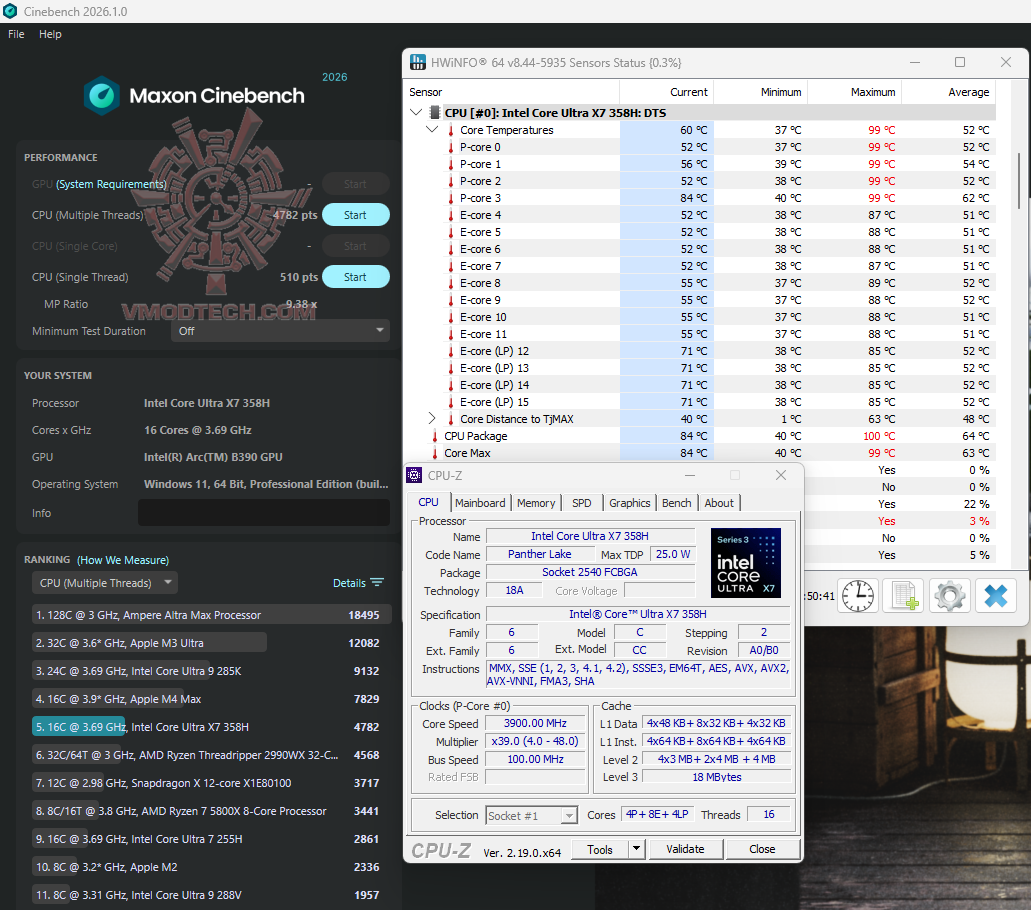Click the thermometer icon beside Core Max

pyautogui.click(x=435, y=453)
